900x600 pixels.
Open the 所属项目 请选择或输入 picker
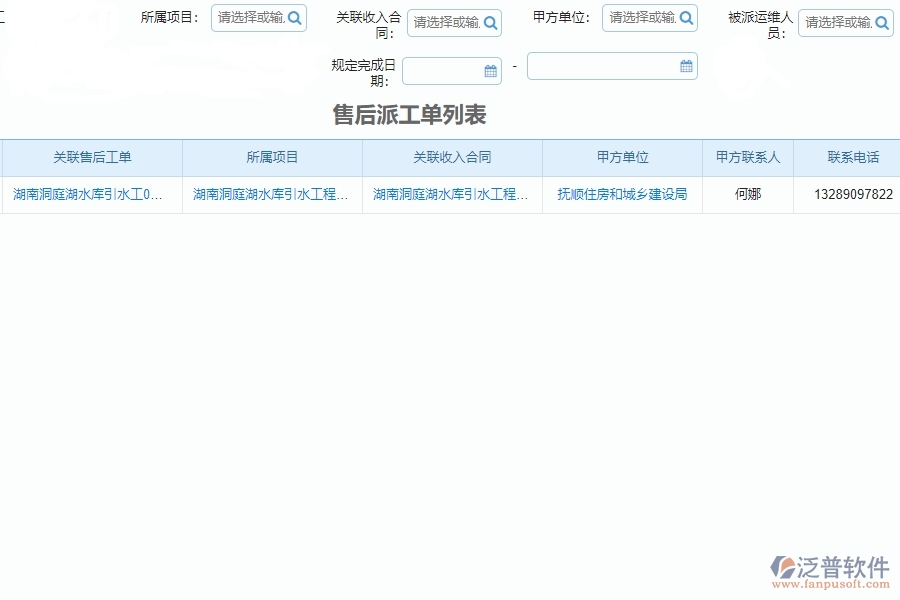click(x=250, y=17)
